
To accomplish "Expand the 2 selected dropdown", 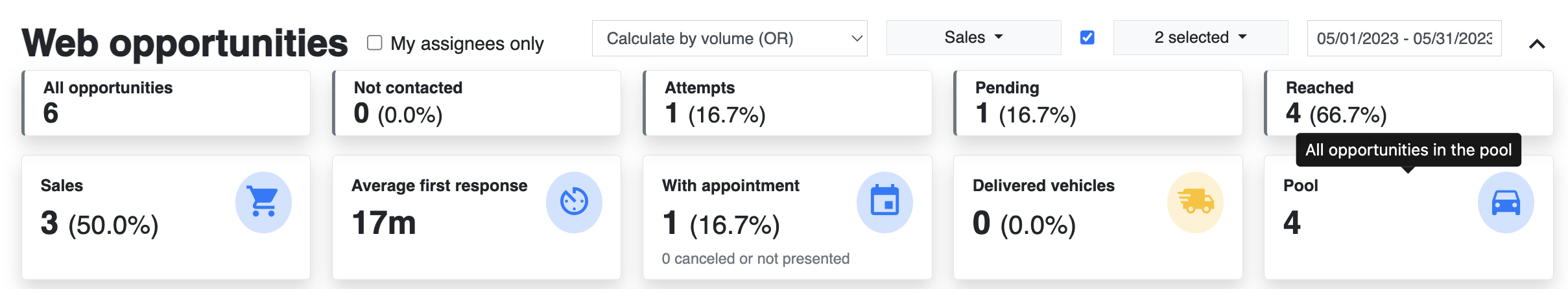I will (1200, 38).
